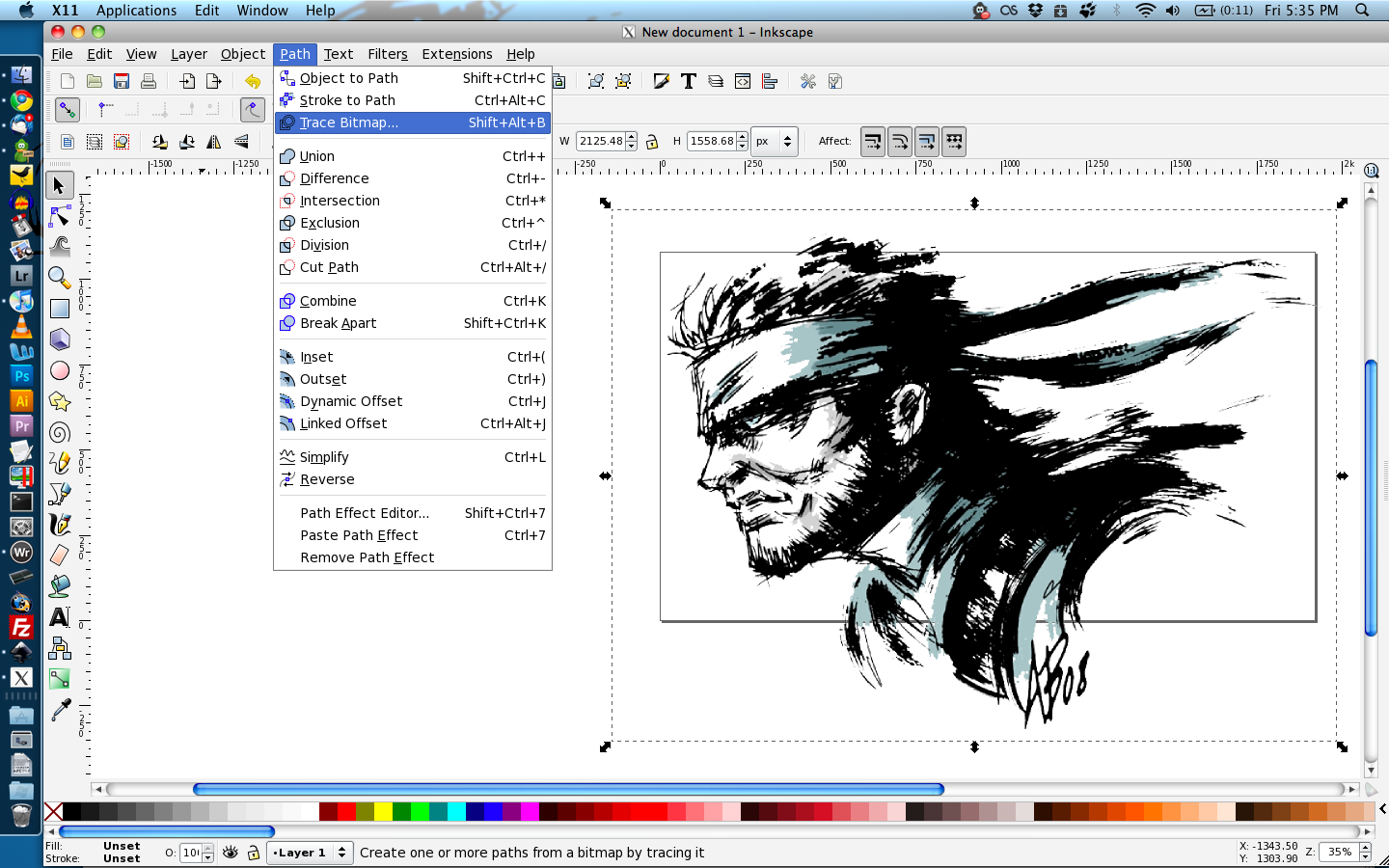Image resolution: width=1389 pixels, height=868 pixels.
Task: Open the palette options arrow at palette's right end
Action: click(x=1381, y=812)
